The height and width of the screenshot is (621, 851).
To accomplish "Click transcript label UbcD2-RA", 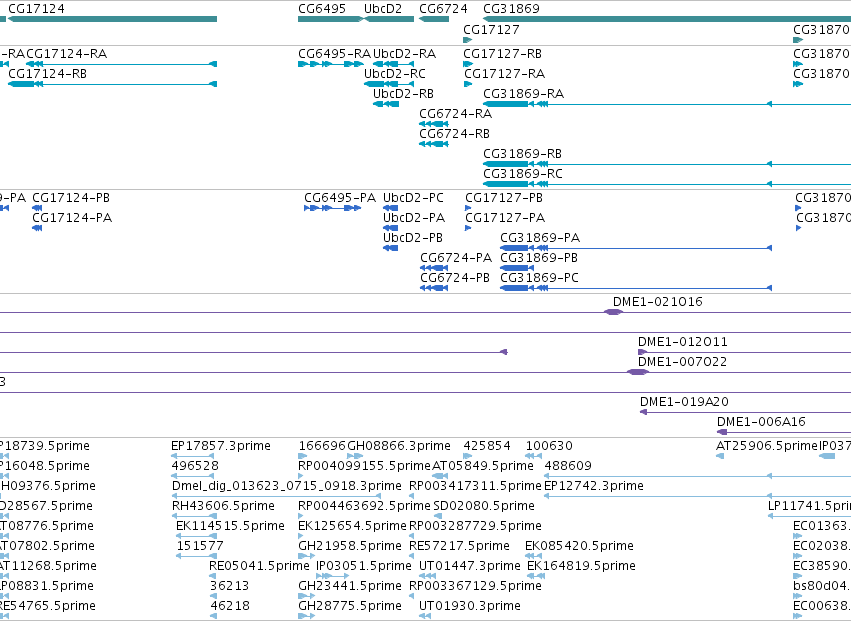I will [404, 54].
